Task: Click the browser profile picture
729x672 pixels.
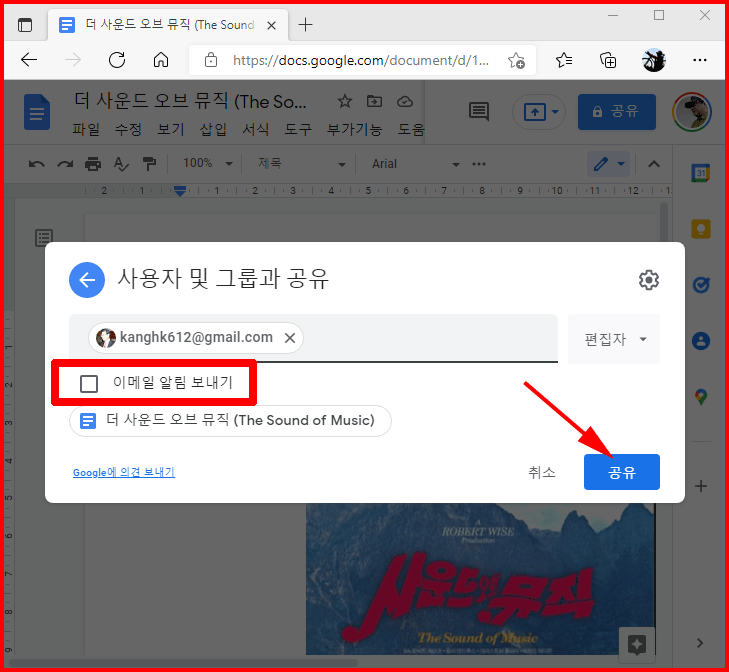Action: pos(654,60)
